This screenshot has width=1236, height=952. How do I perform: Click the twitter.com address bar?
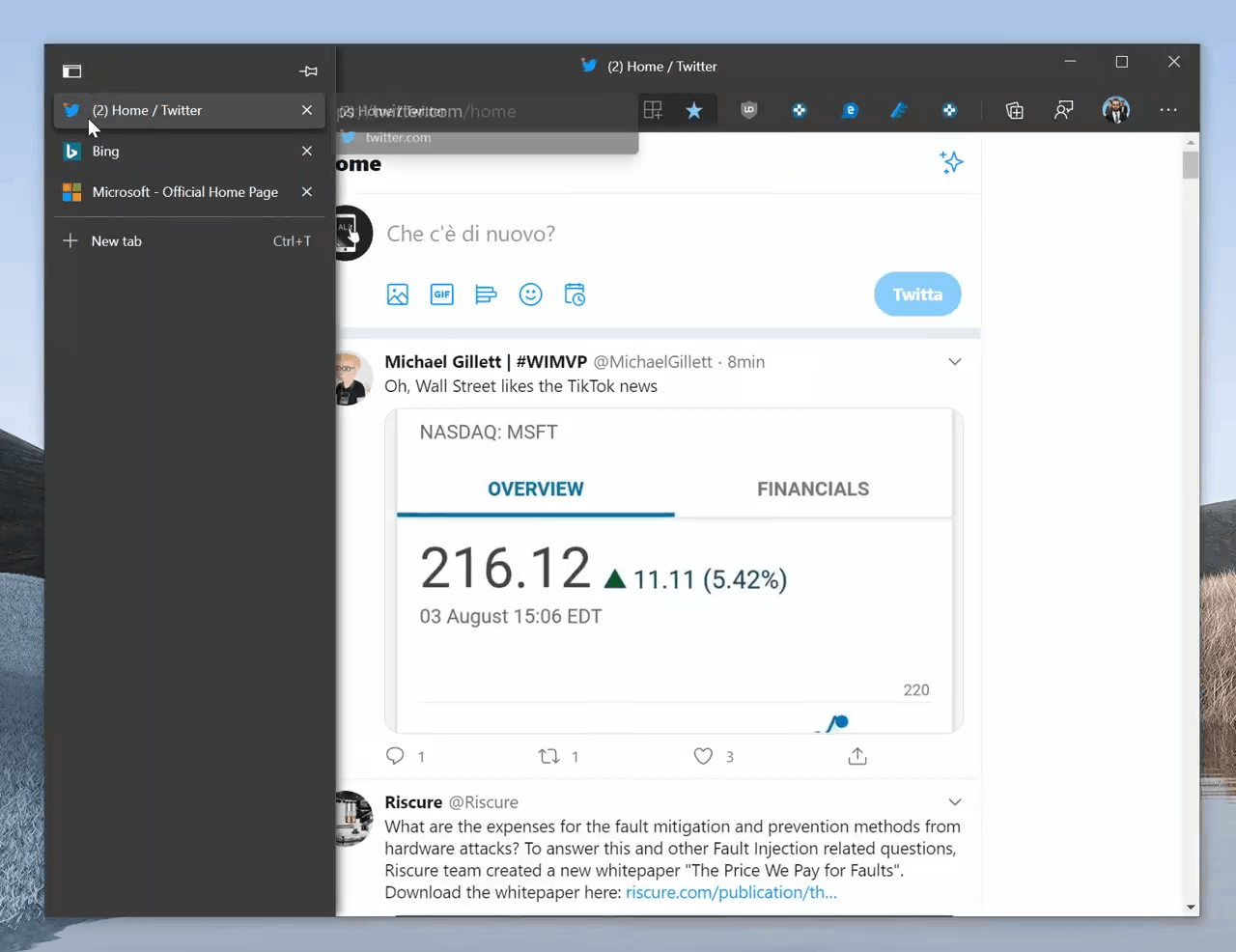pyautogui.click(x=486, y=111)
